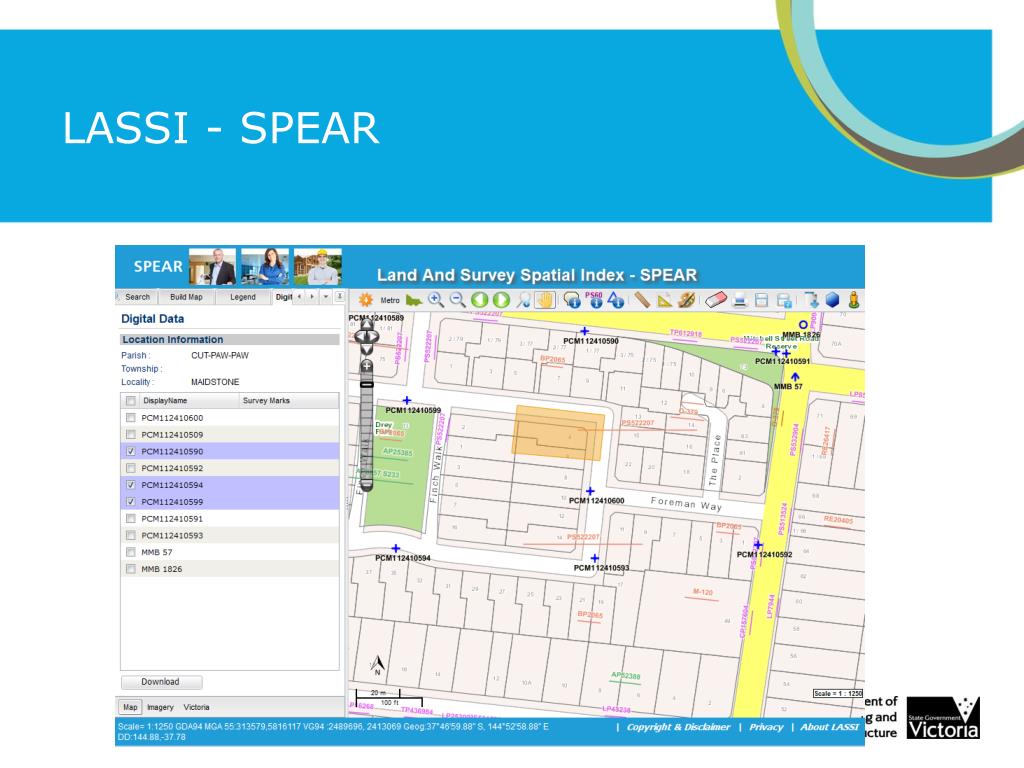
Task: Click the SPEAR logo in header
Action: [157, 266]
